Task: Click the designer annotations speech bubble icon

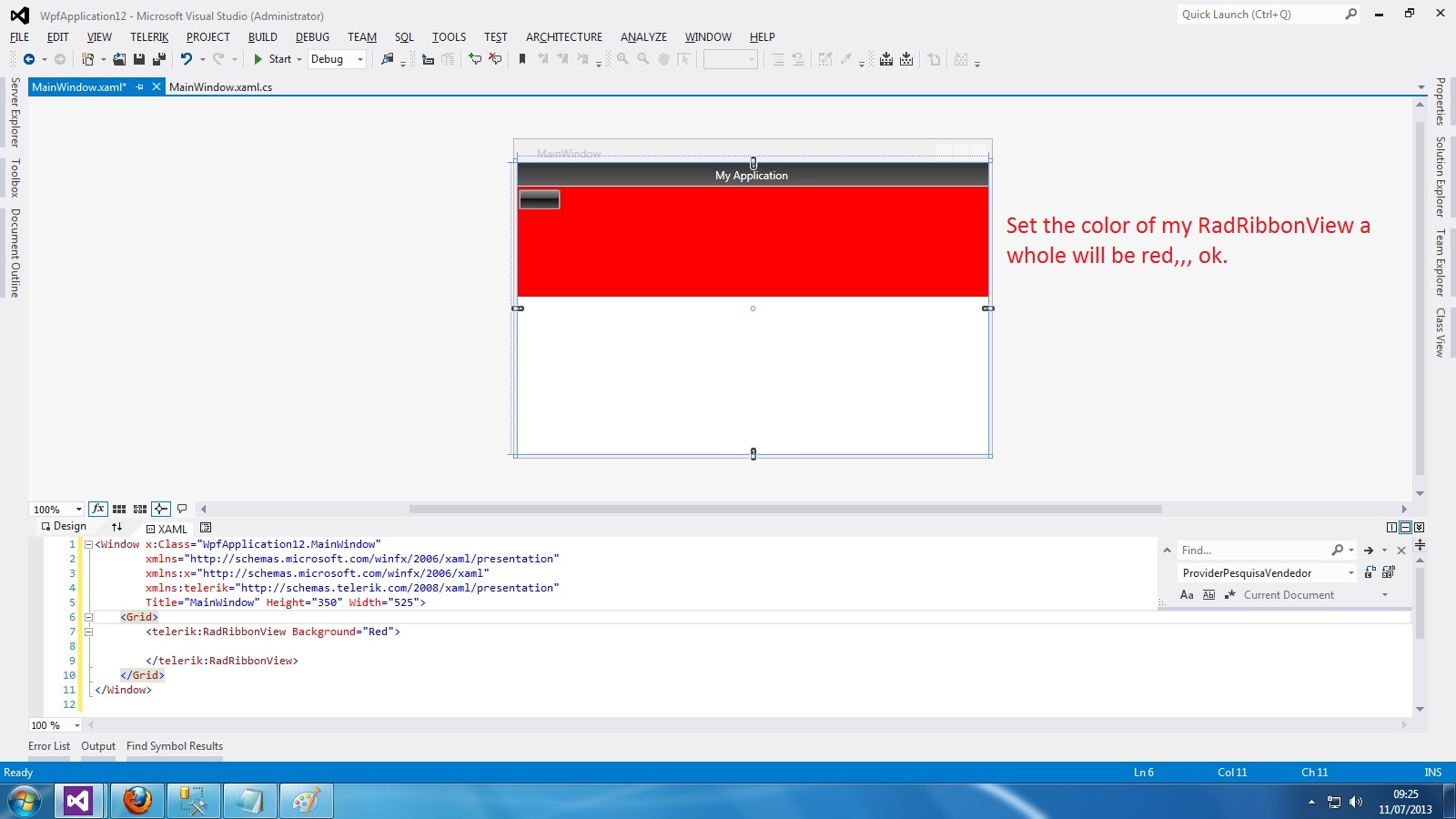Action: tap(182, 509)
